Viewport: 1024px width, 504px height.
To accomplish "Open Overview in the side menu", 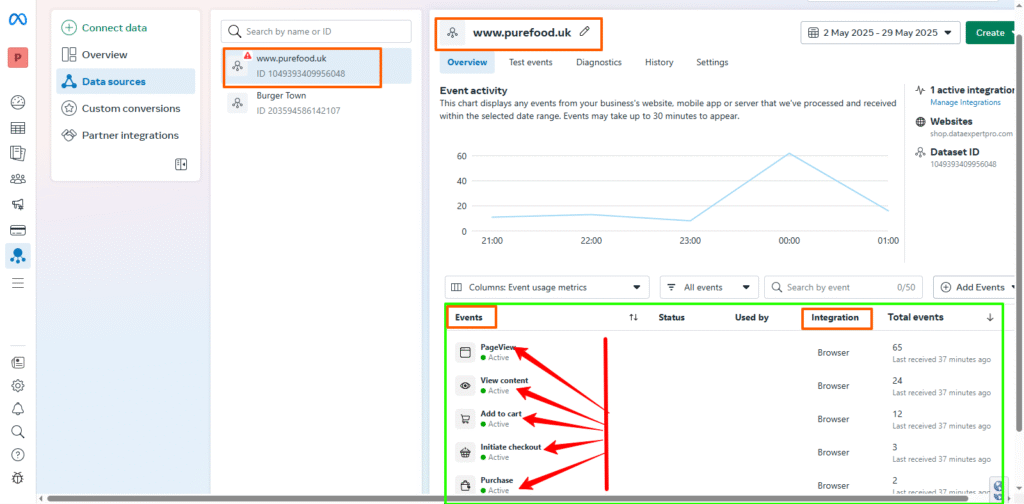I will tap(125, 55).
